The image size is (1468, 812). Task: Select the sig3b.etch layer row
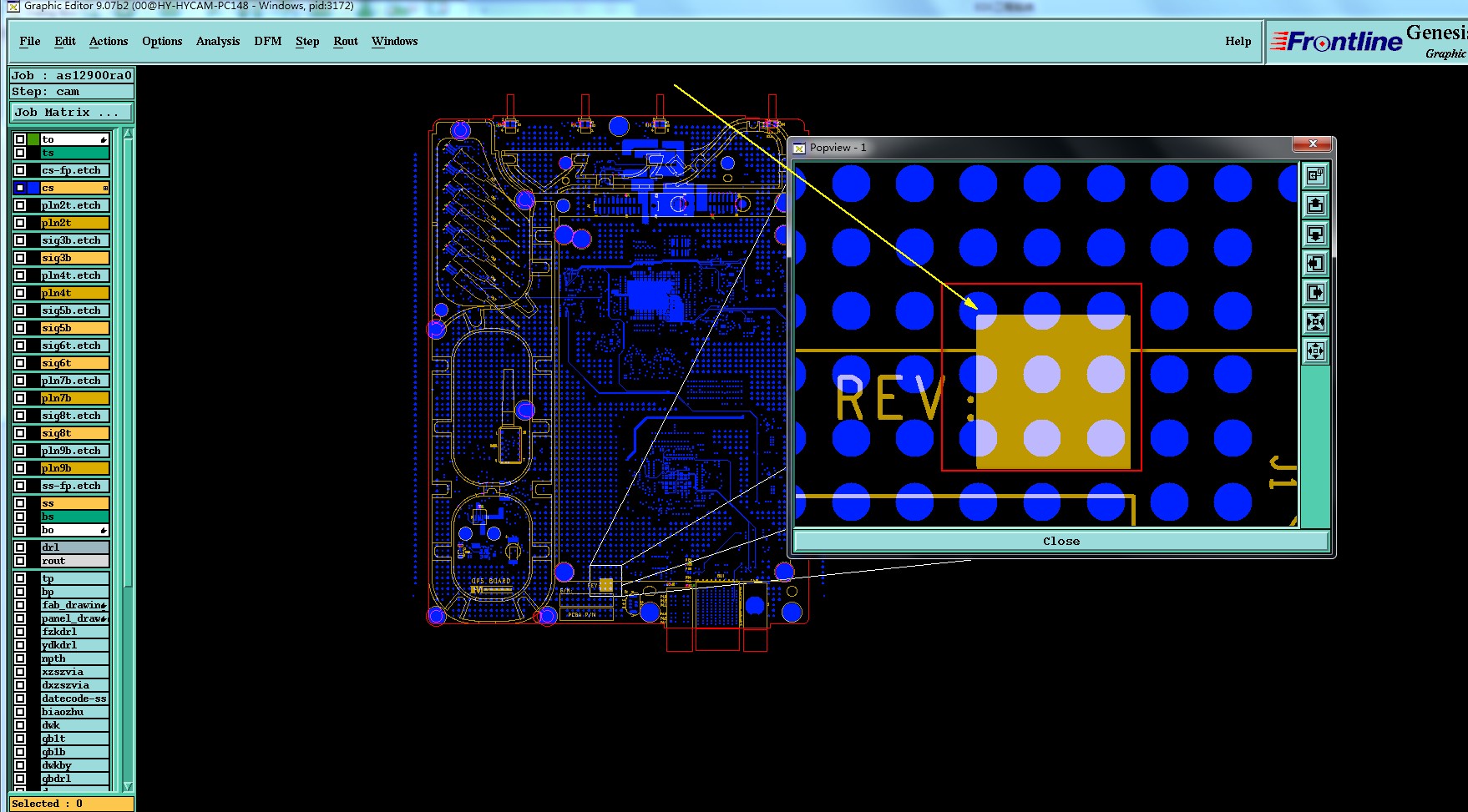point(75,240)
